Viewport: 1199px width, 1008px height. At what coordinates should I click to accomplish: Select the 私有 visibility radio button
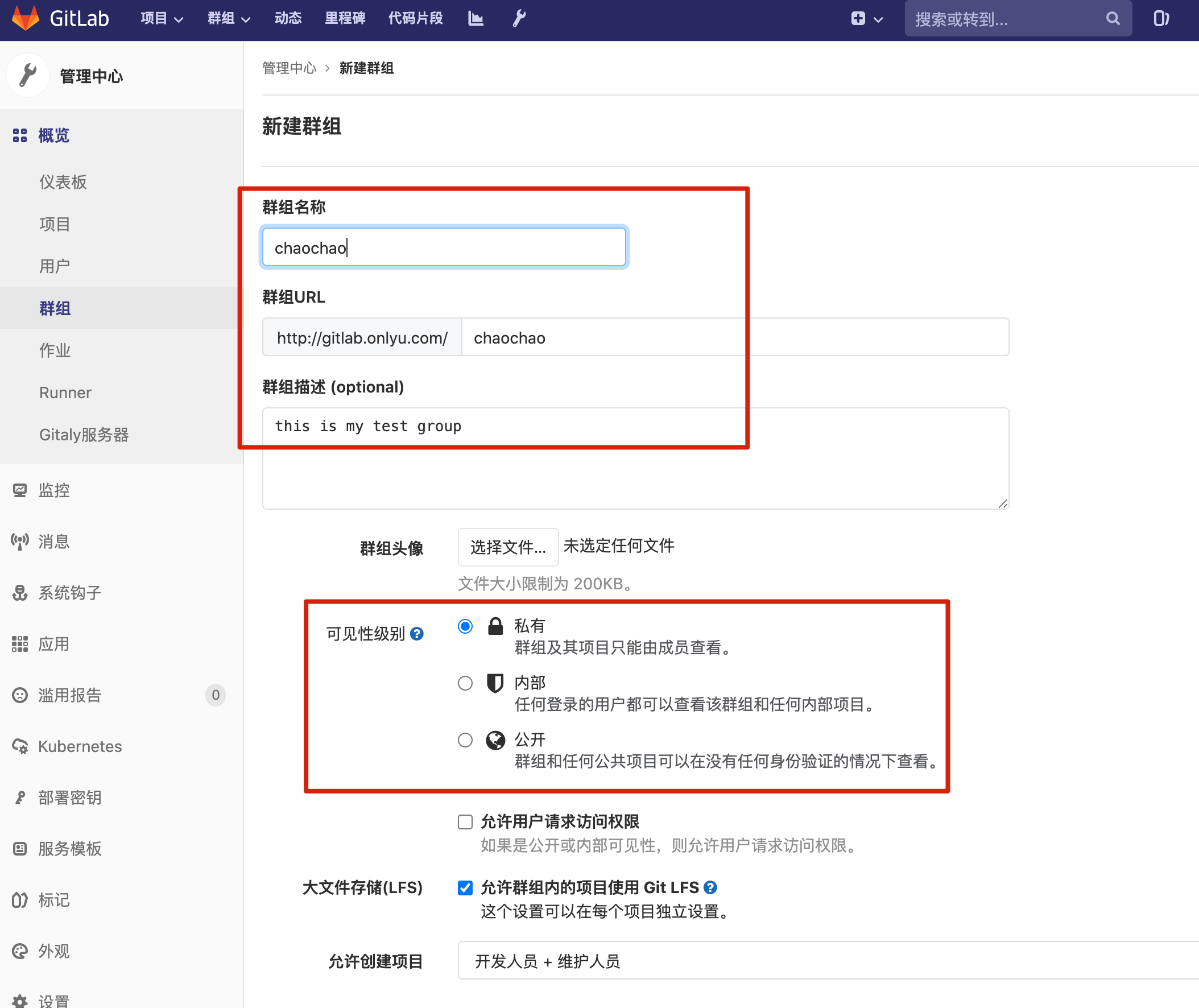(x=465, y=626)
